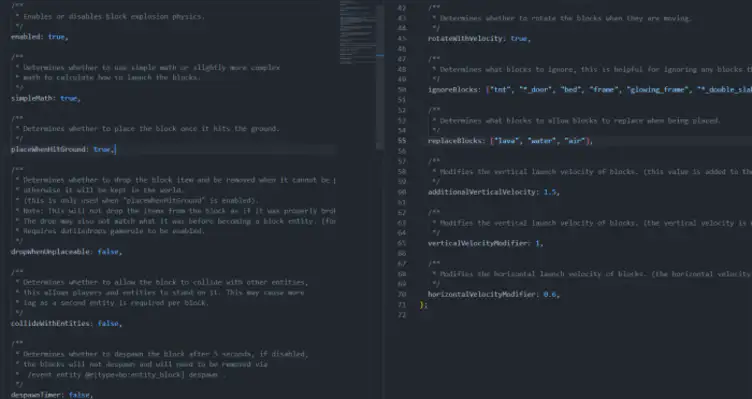Click comment line '/event entity @e[type=bo:entity_block] despawn'
The image size is (752, 399).
click(123, 375)
